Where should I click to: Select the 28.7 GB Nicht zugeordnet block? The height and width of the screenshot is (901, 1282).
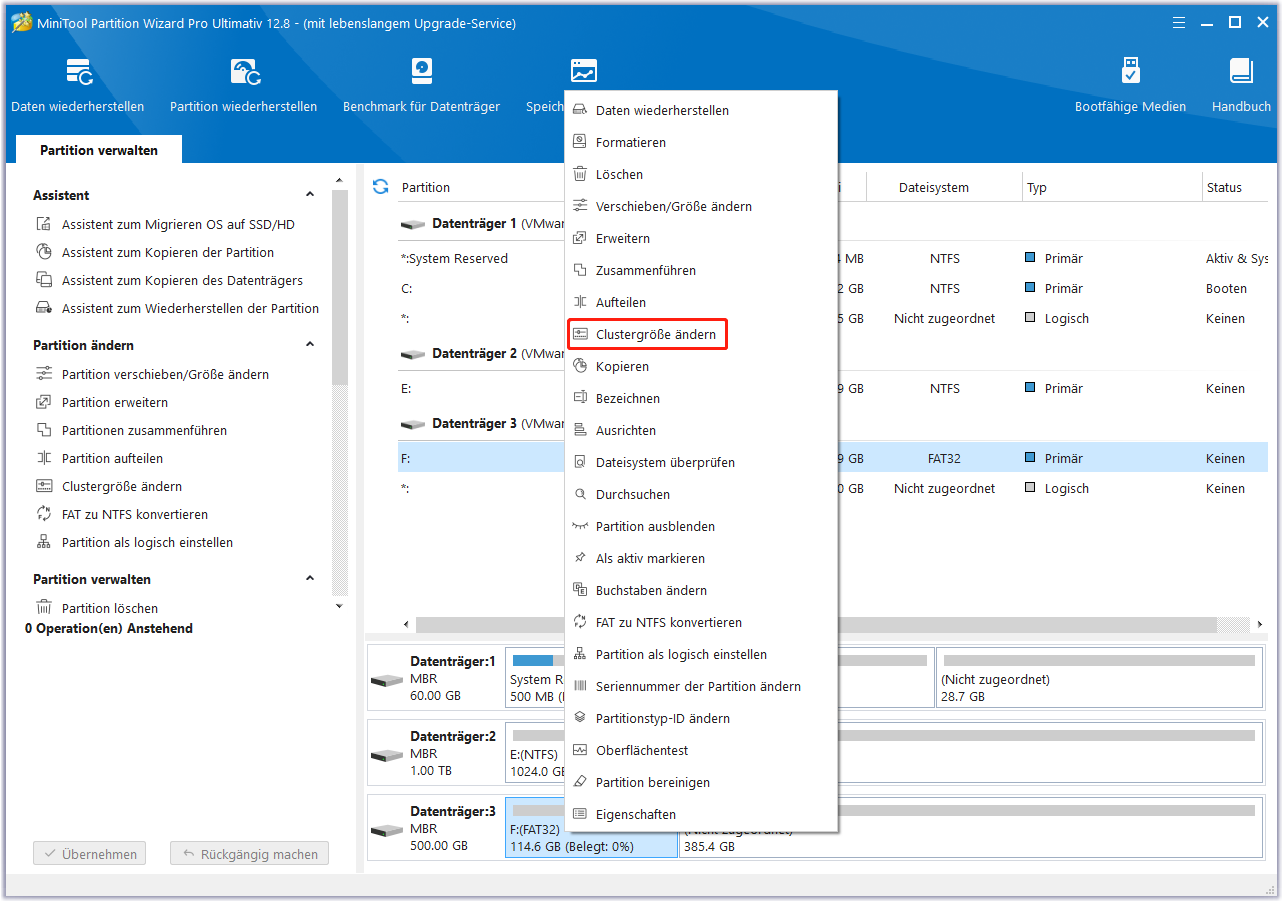[x=1099, y=679]
